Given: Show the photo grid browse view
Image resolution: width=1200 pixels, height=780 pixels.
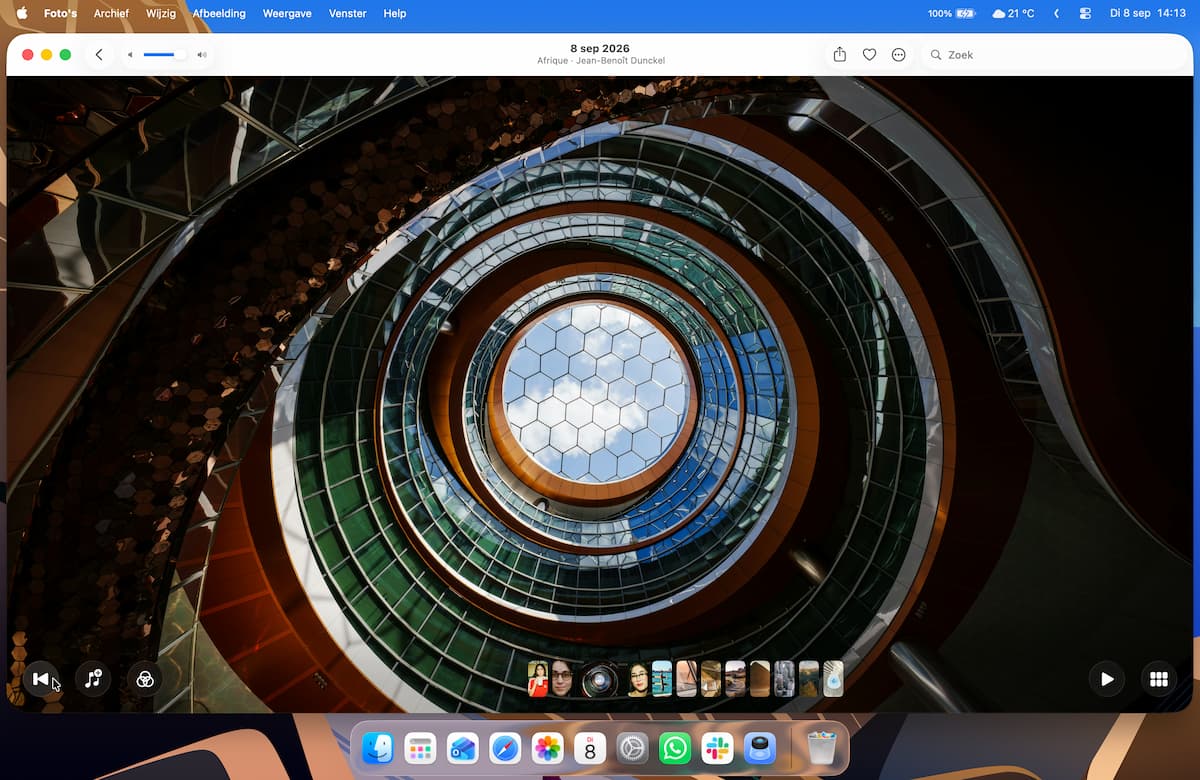Looking at the screenshot, I should coord(1159,679).
